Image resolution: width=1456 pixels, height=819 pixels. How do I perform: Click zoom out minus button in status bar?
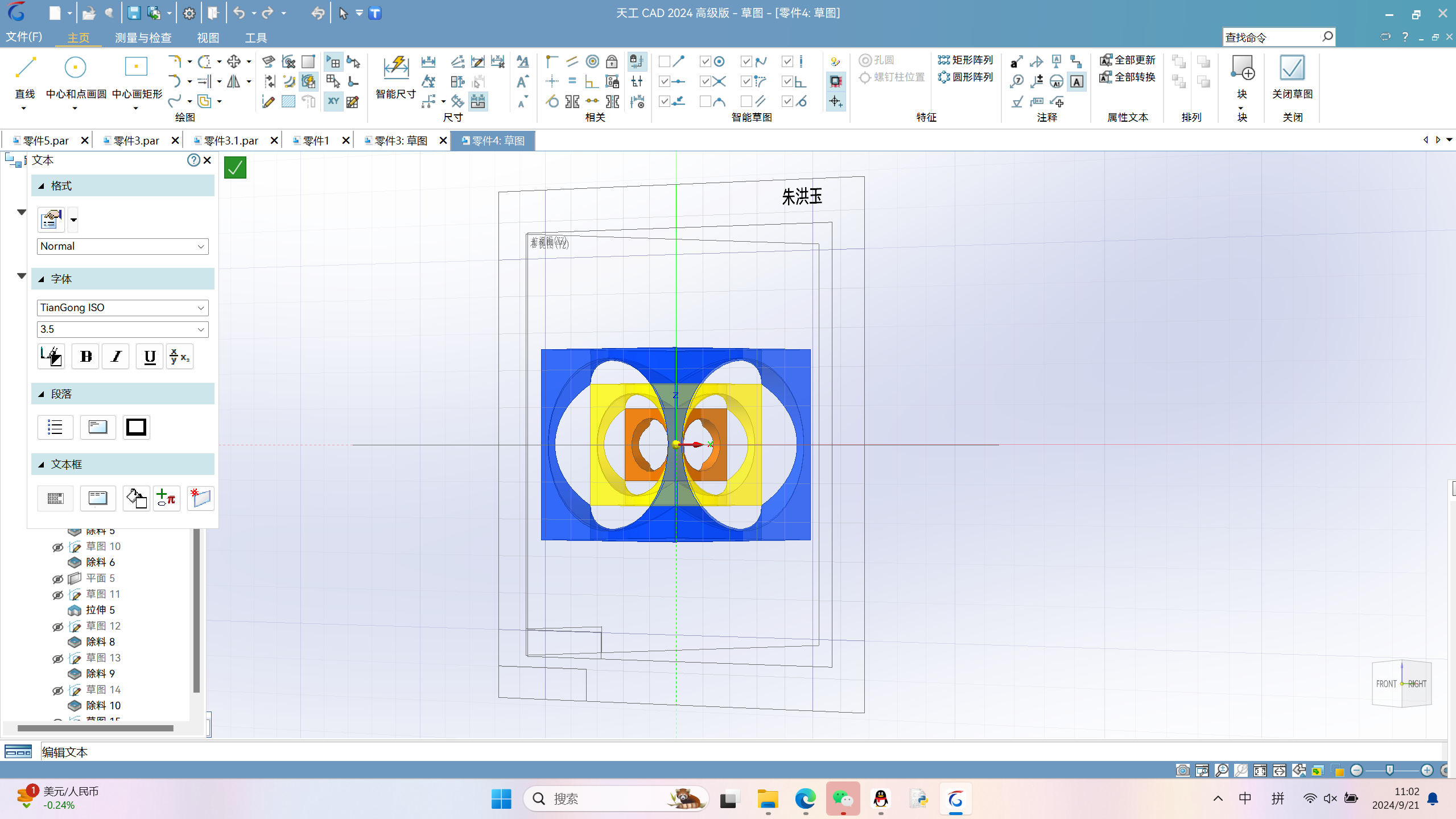(x=1356, y=770)
